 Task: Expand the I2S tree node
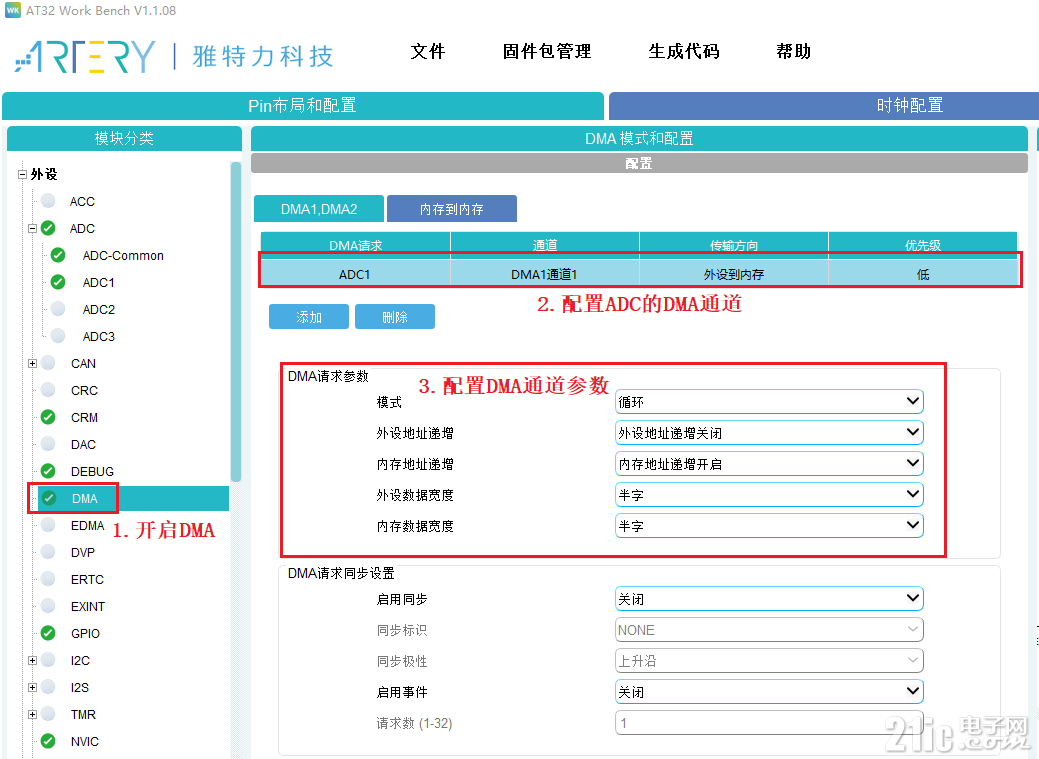(32, 687)
